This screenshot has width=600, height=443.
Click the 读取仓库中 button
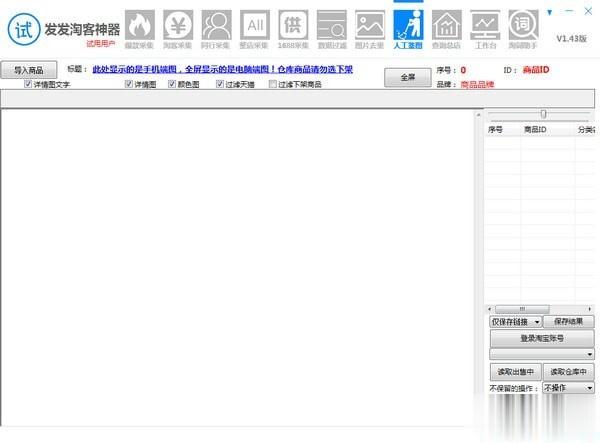coord(569,371)
